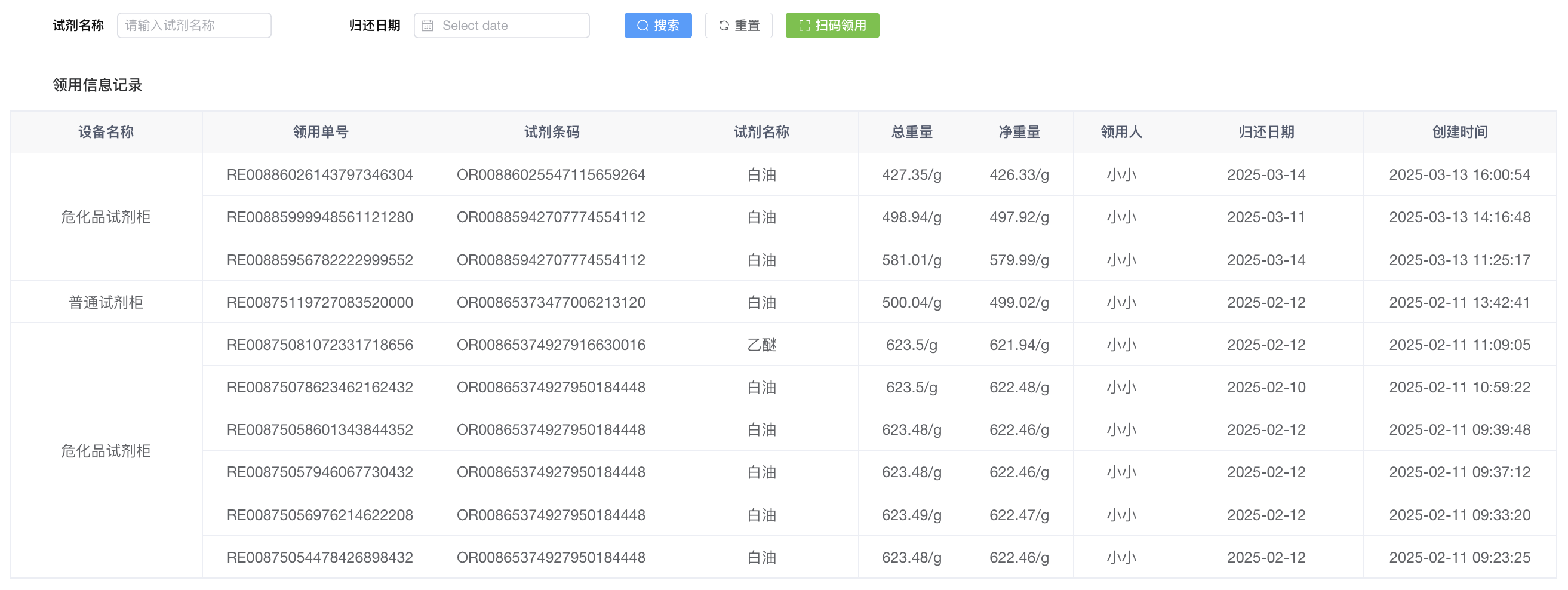Click the 试剂名称 column header

pos(761,132)
